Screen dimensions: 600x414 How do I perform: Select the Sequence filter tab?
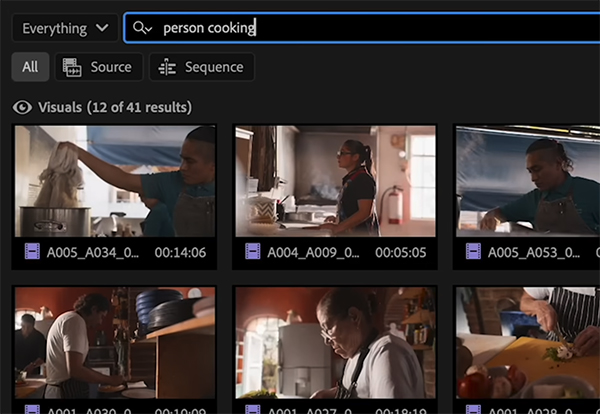click(x=202, y=67)
